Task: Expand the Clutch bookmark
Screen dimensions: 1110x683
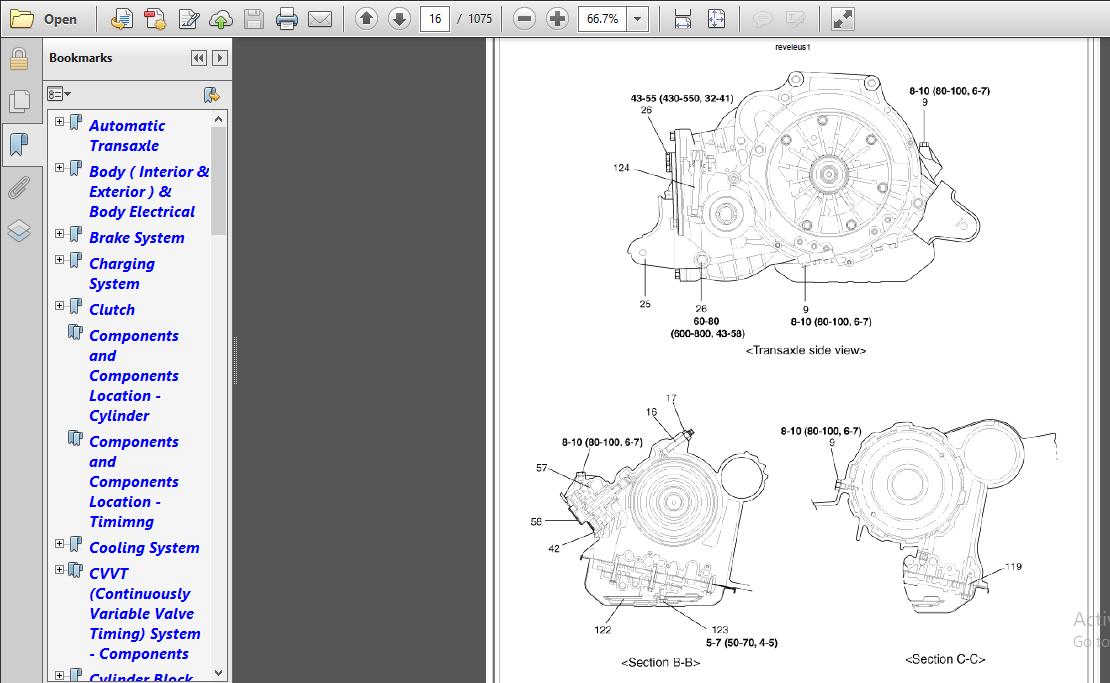Action: point(59,306)
